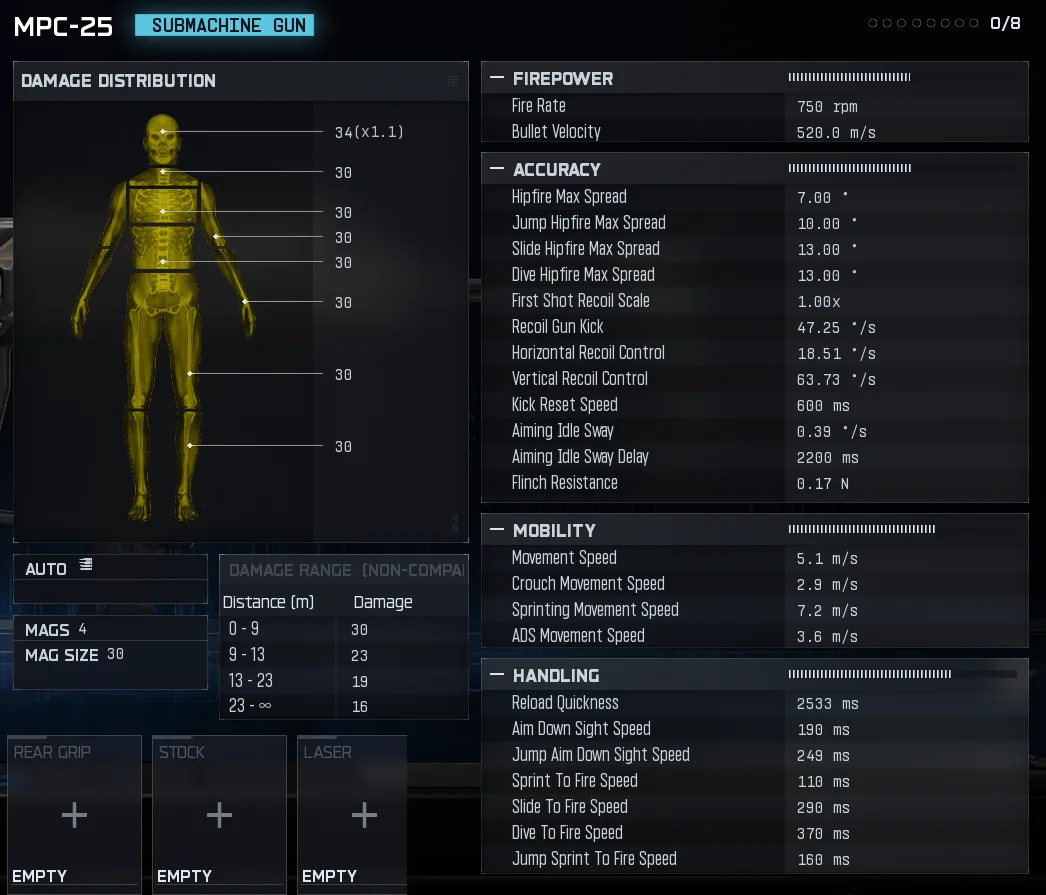
Task: Collapse the ACCURACY section
Action: tap(496, 168)
